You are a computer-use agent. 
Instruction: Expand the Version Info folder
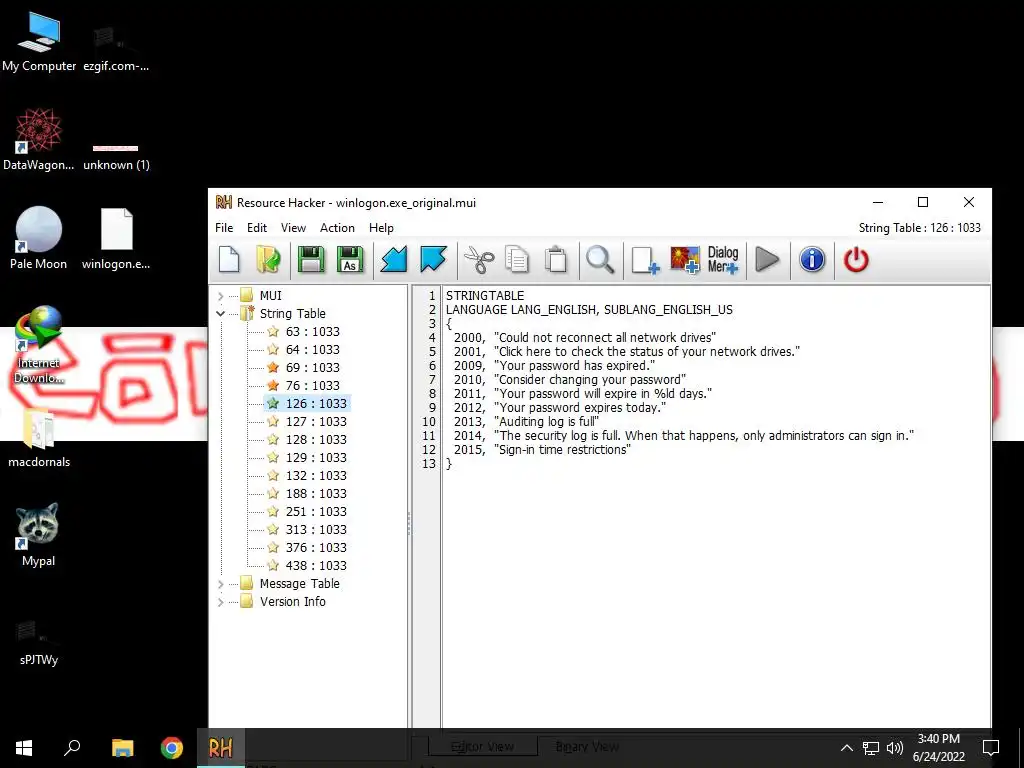pos(221,602)
